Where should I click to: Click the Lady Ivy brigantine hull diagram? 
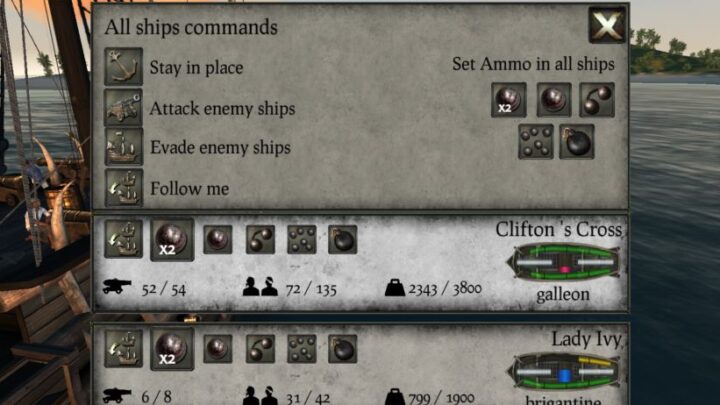[x=564, y=371]
